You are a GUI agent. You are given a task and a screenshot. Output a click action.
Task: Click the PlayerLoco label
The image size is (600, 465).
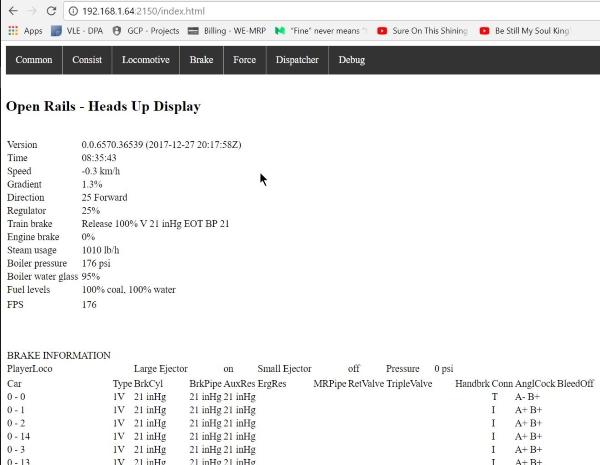pos(30,369)
